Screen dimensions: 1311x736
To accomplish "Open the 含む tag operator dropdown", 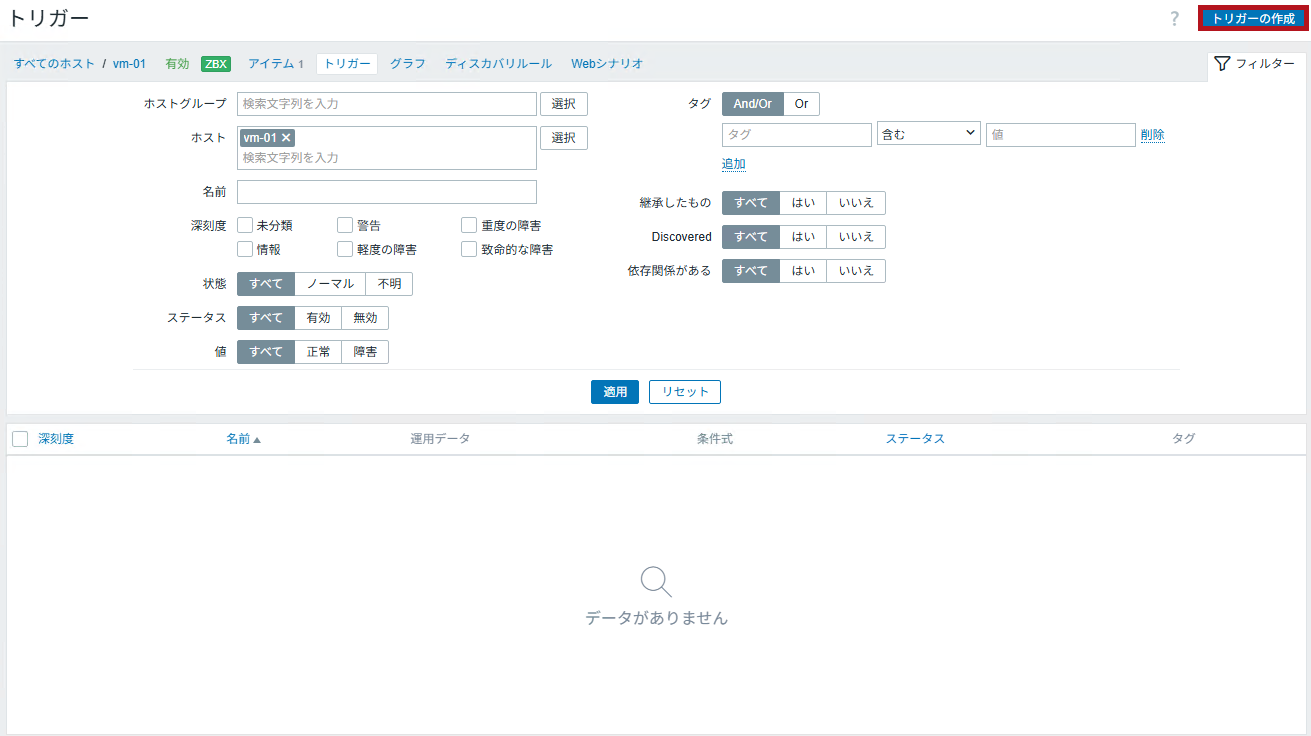I will tap(928, 134).
